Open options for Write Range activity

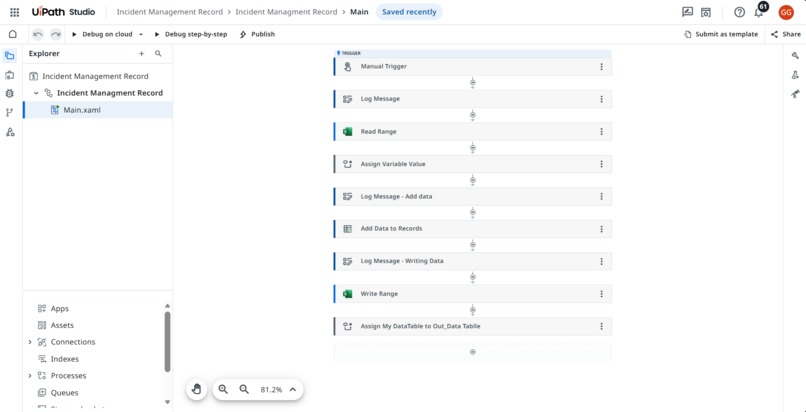[x=601, y=294]
